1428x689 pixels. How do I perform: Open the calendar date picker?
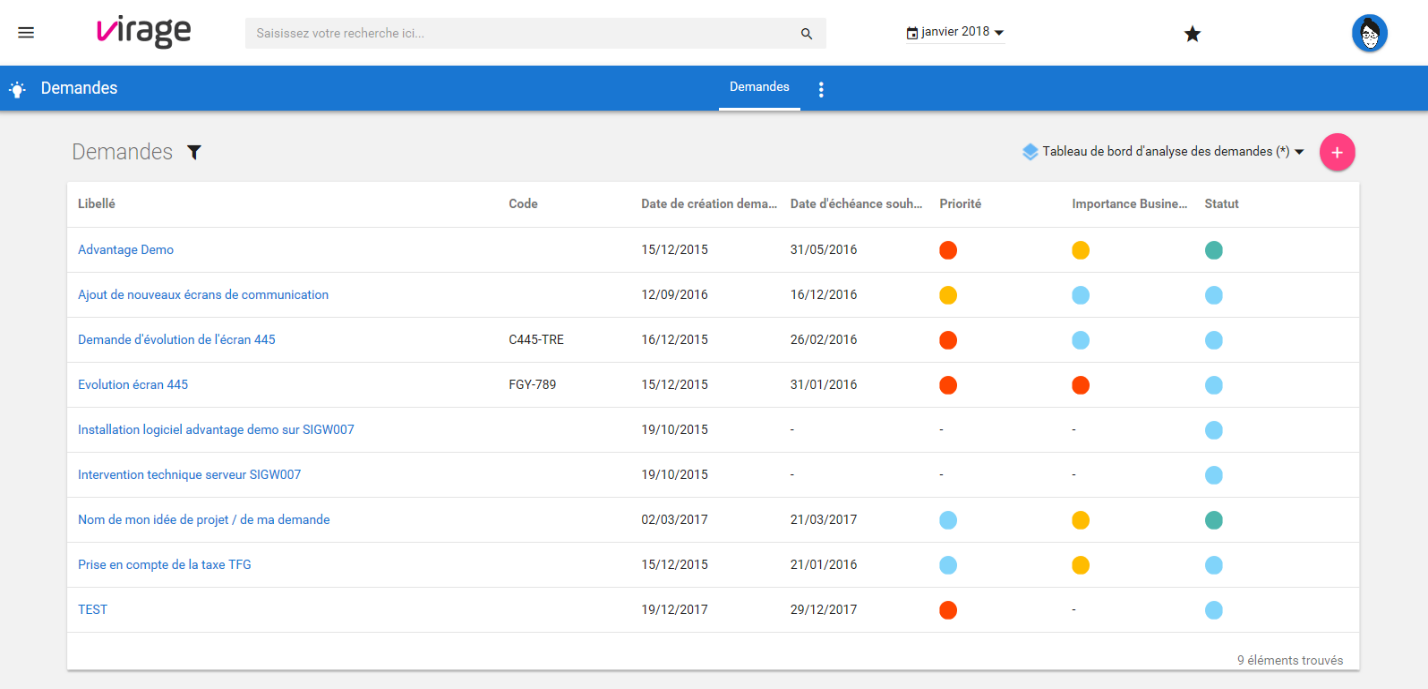point(913,32)
